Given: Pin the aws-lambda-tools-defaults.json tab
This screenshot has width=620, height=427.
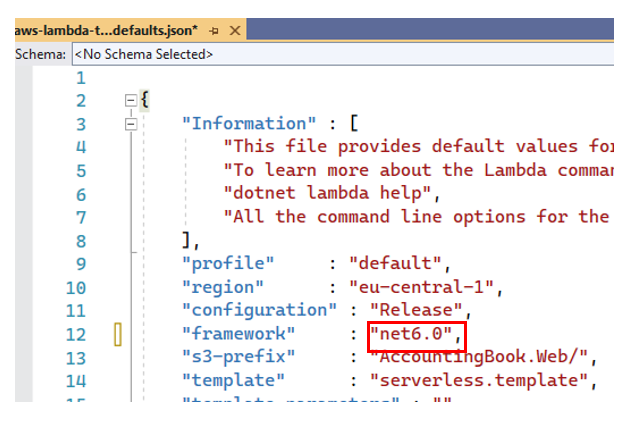Looking at the screenshot, I should pyautogui.click(x=213, y=30).
